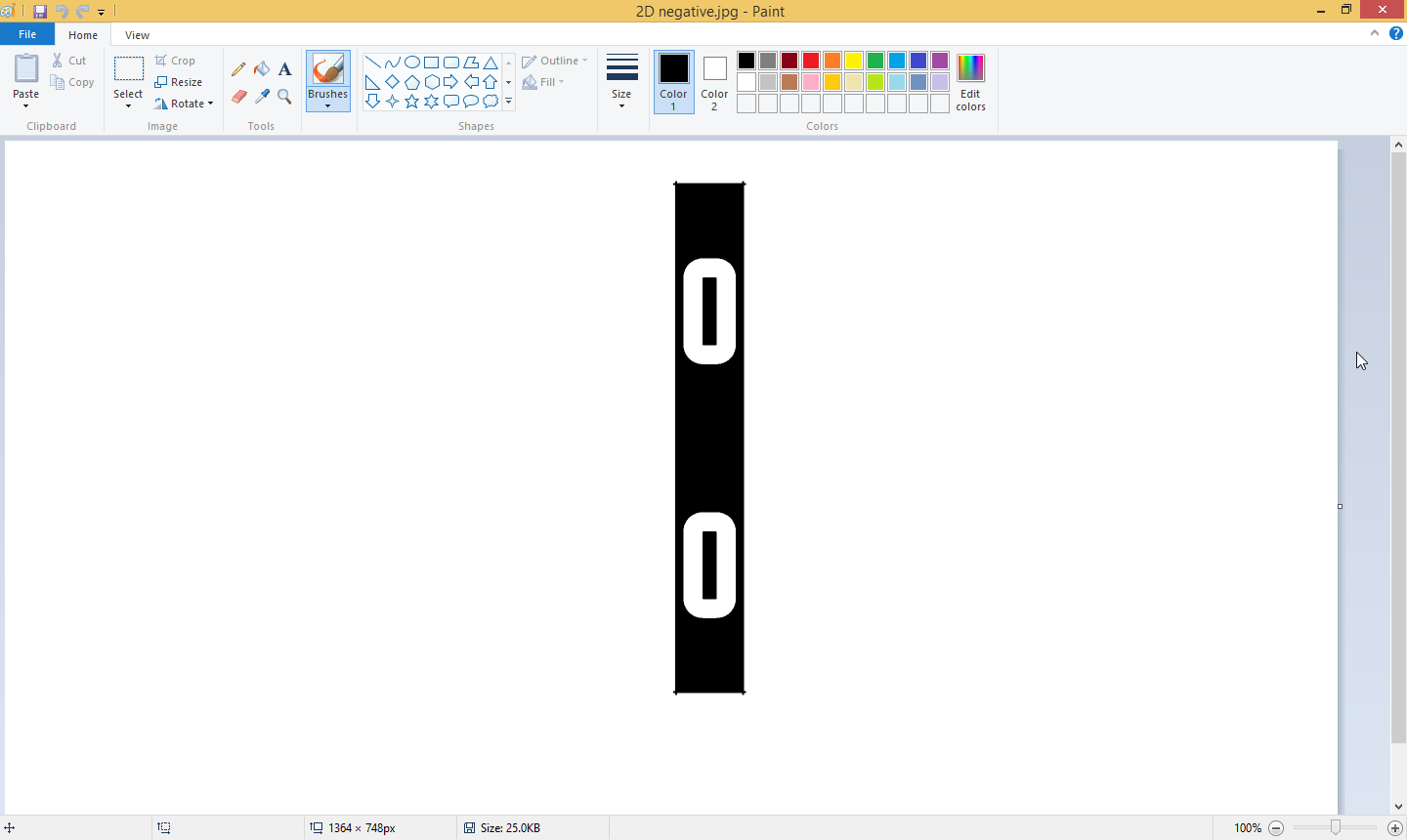Toggle Color 2 as active color
1407x840 pixels.
click(x=714, y=81)
